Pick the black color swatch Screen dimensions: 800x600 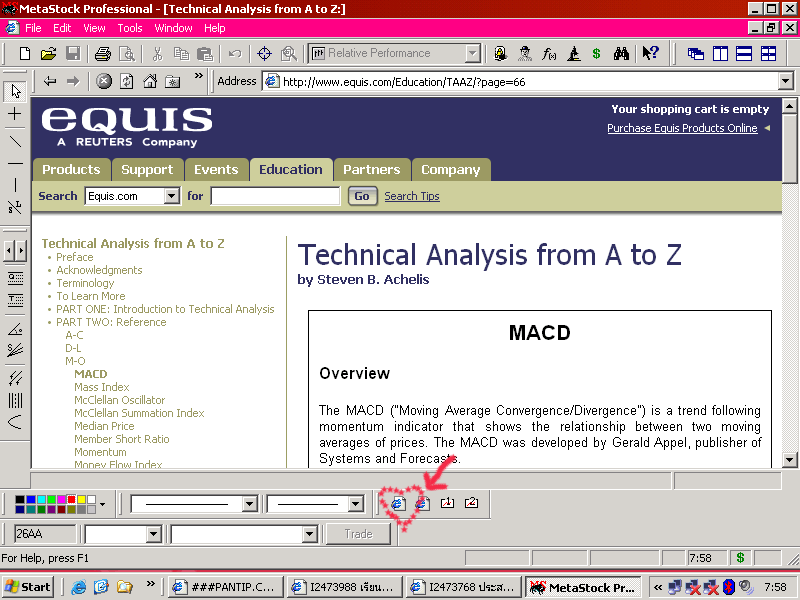pos(20,499)
